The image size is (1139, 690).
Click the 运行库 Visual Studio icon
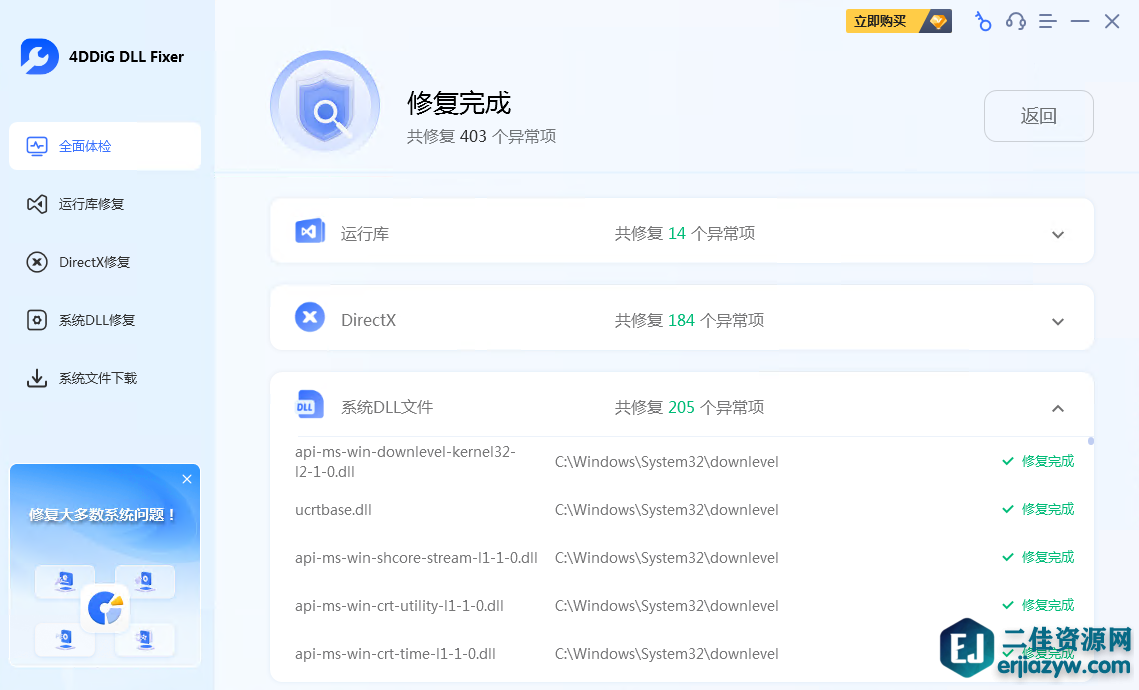pos(310,232)
